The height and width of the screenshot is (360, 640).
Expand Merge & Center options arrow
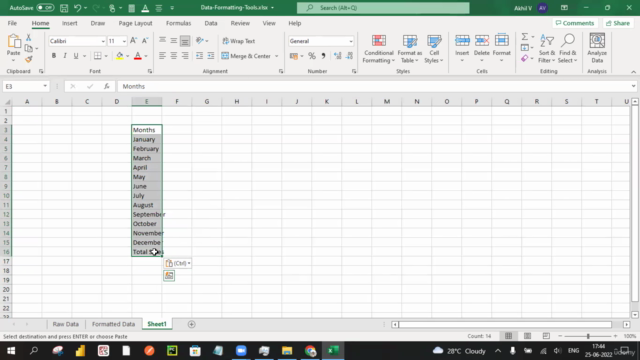(x=277, y=56)
